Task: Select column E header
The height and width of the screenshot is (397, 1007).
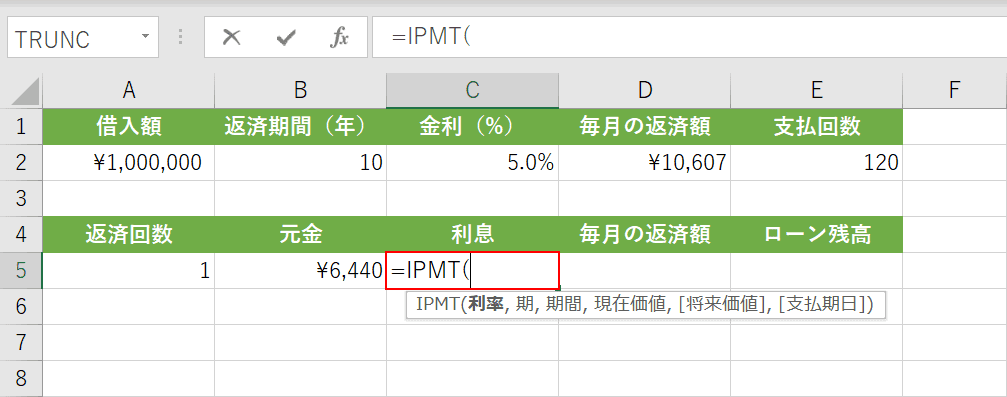Action: click(816, 91)
